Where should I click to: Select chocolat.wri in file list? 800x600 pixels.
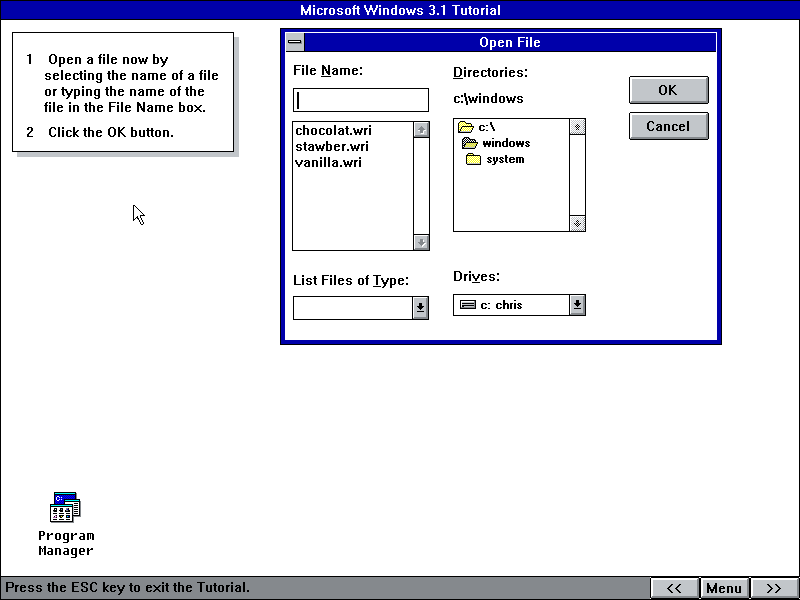click(334, 130)
